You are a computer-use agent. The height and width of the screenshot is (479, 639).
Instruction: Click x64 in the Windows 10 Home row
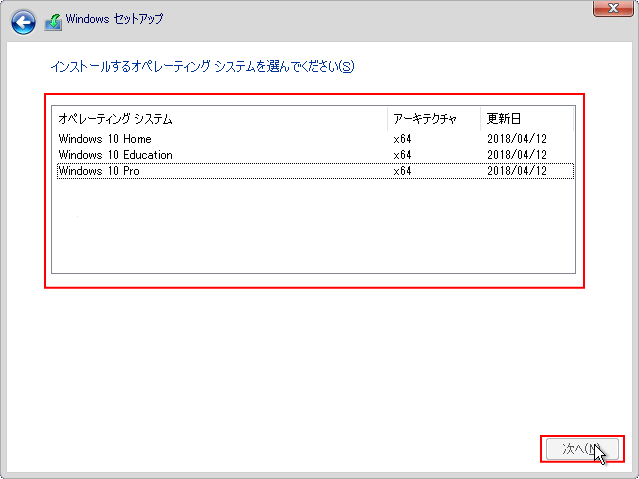[x=402, y=139]
